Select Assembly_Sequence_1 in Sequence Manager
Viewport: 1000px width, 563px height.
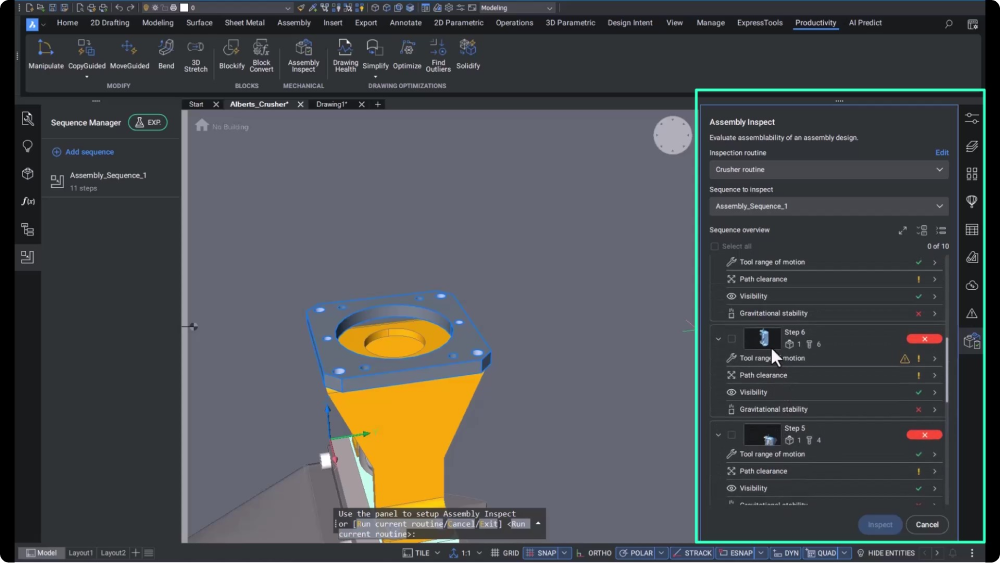[x=108, y=175]
